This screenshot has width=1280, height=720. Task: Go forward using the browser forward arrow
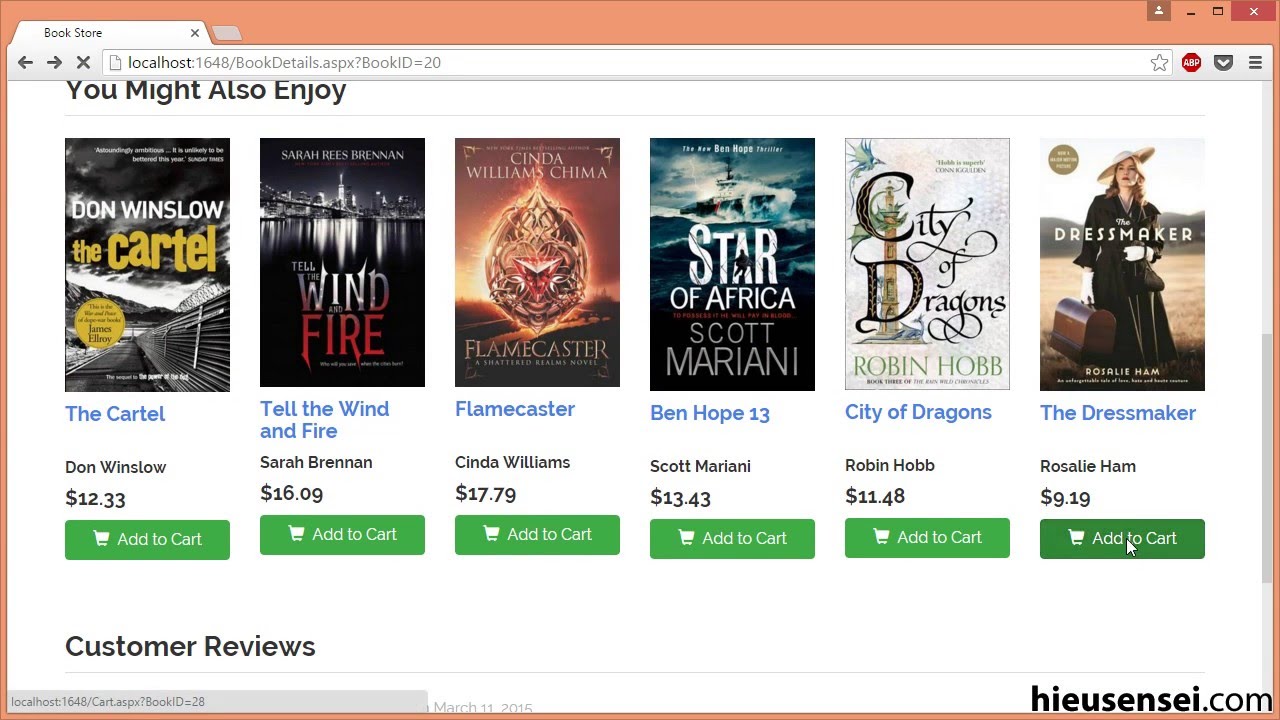coord(54,63)
